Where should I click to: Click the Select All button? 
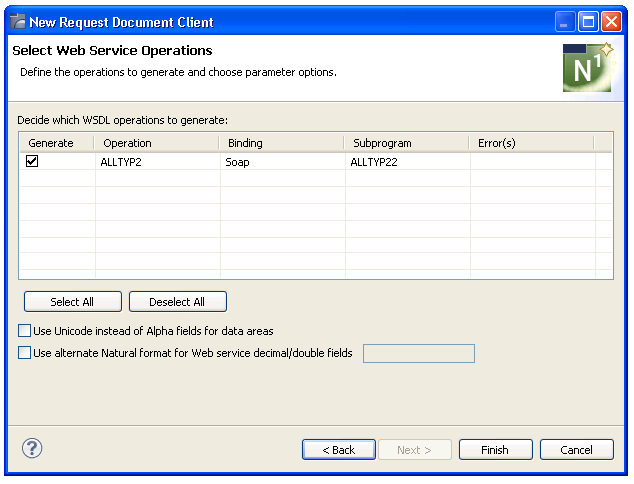73,302
